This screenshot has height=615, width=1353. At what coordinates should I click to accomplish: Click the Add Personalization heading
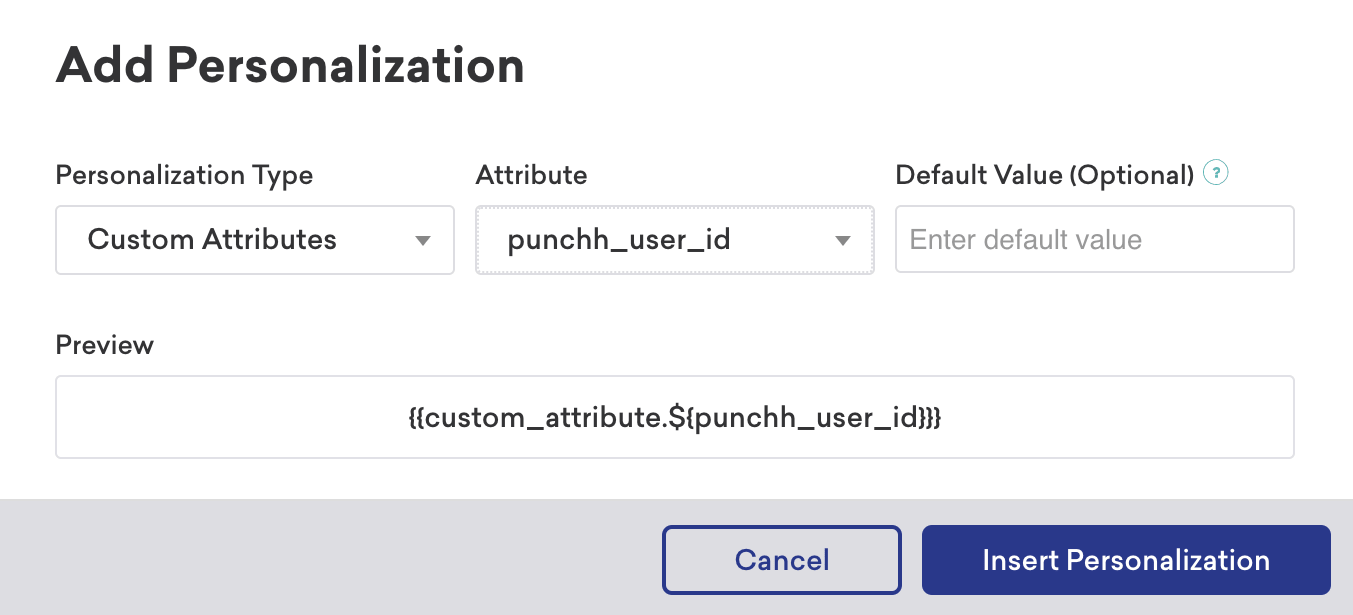pos(290,66)
